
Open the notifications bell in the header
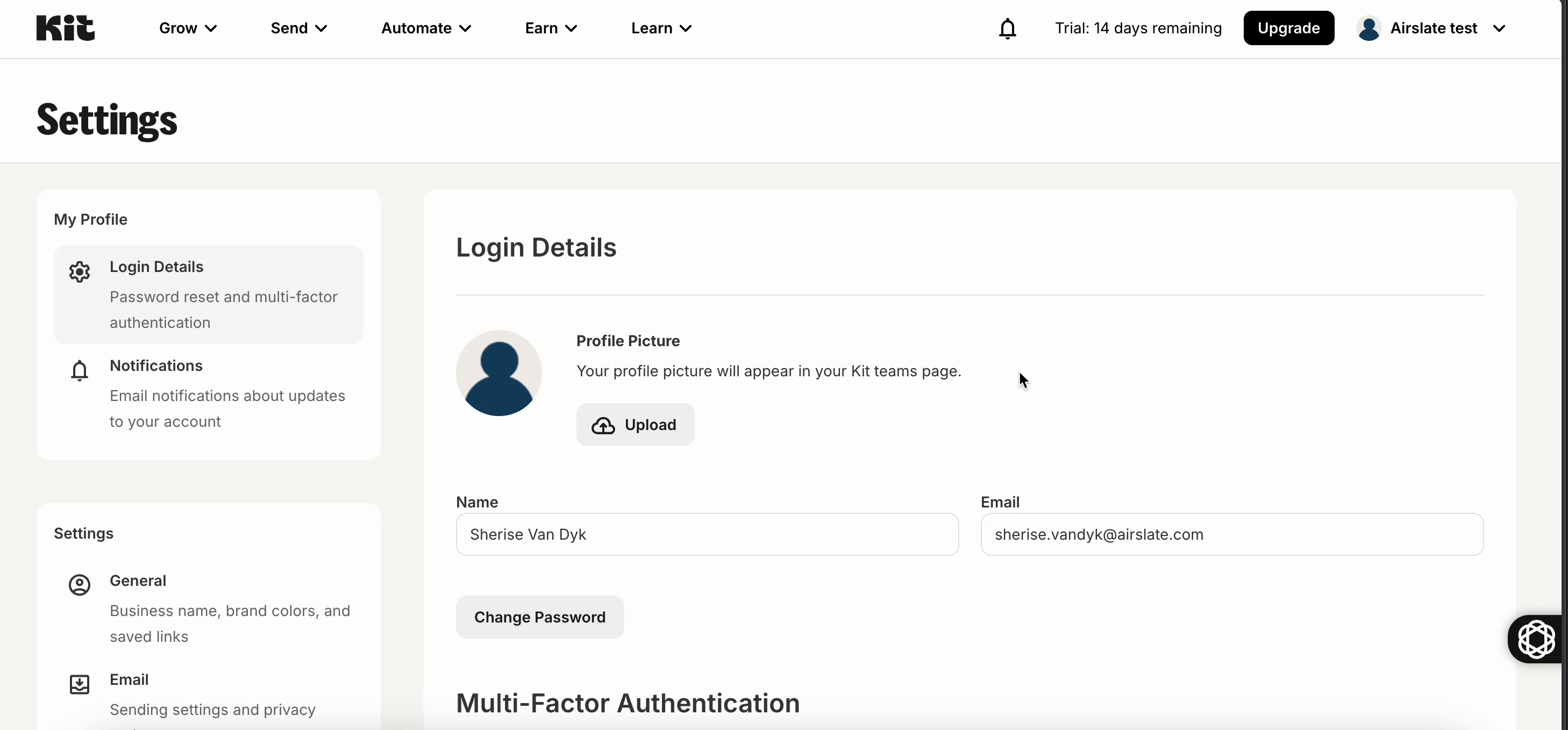(x=1007, y=28)
